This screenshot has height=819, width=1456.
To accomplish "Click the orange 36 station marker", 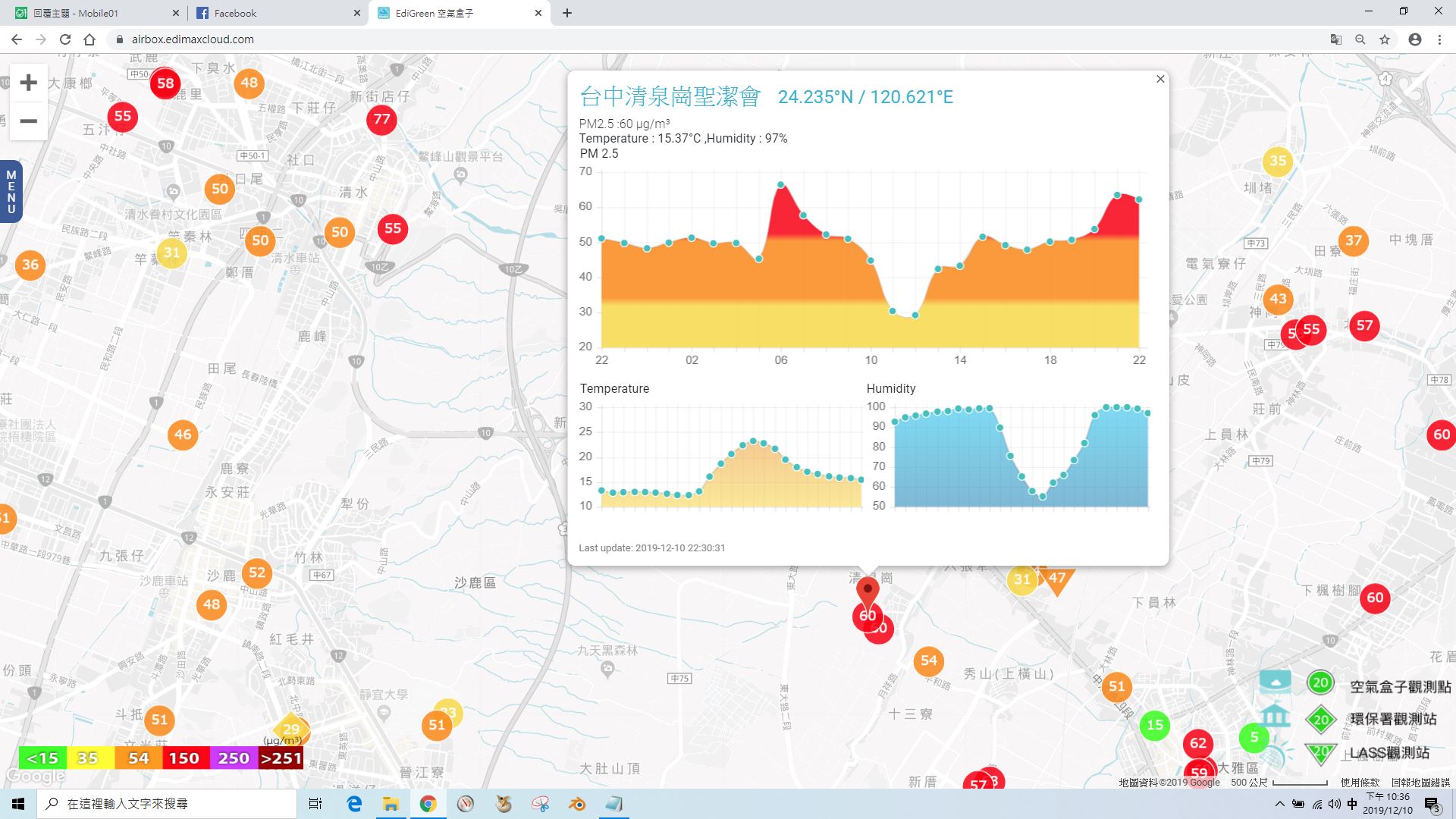I will coord(30,265).
